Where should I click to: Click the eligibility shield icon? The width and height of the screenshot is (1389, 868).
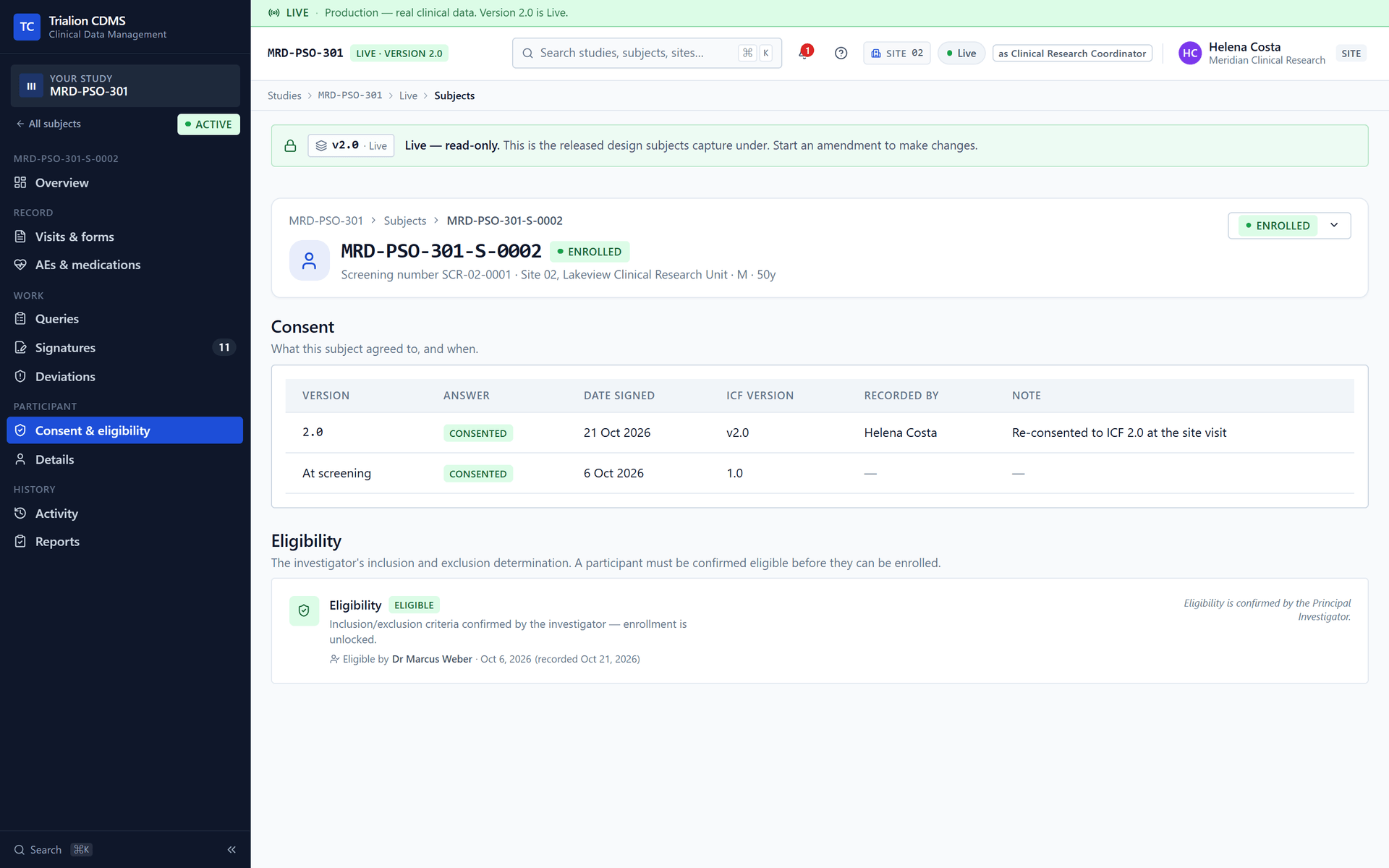304,610
